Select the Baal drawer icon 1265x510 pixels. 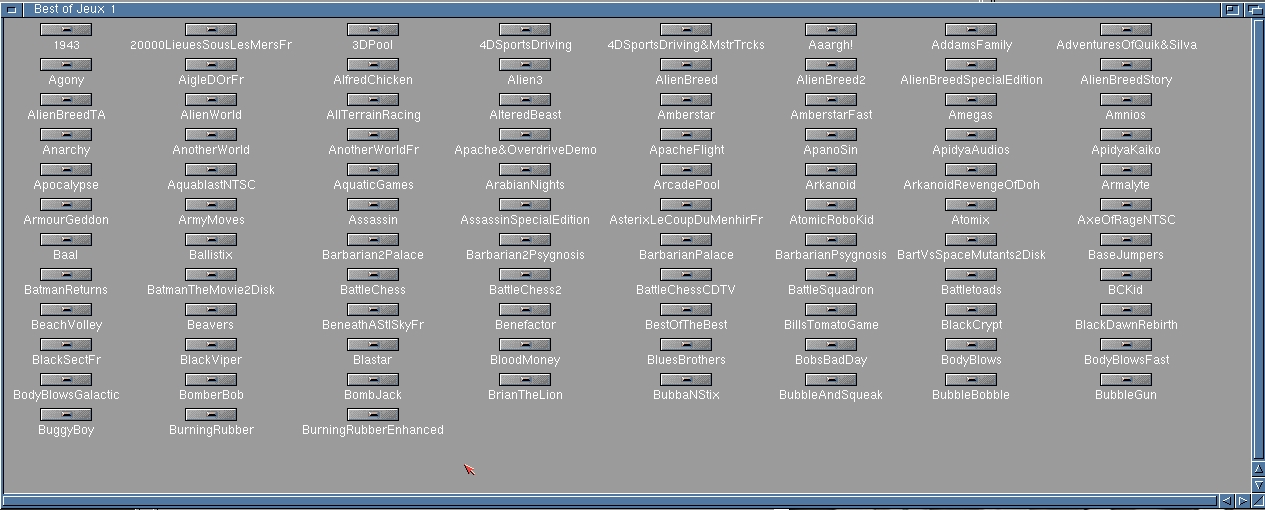[66, 240]
